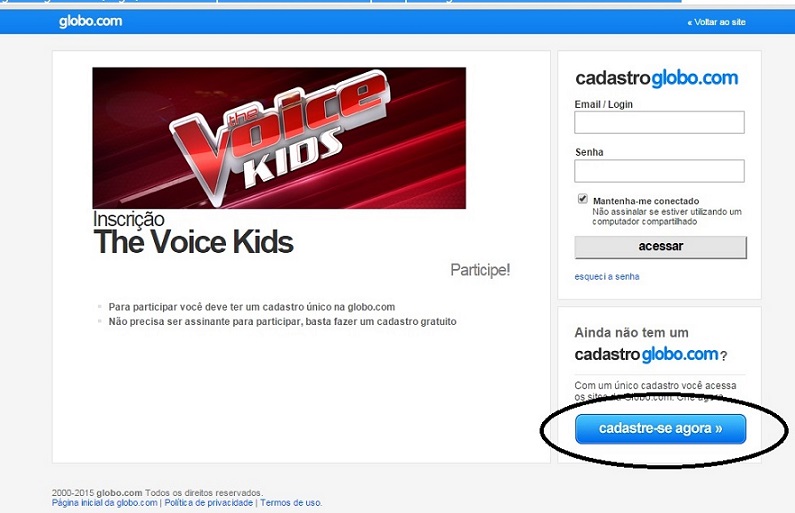Screen dimensions: 795x513
Task: Click the cadastre-se agora button
Action: [x=660, y=429]
